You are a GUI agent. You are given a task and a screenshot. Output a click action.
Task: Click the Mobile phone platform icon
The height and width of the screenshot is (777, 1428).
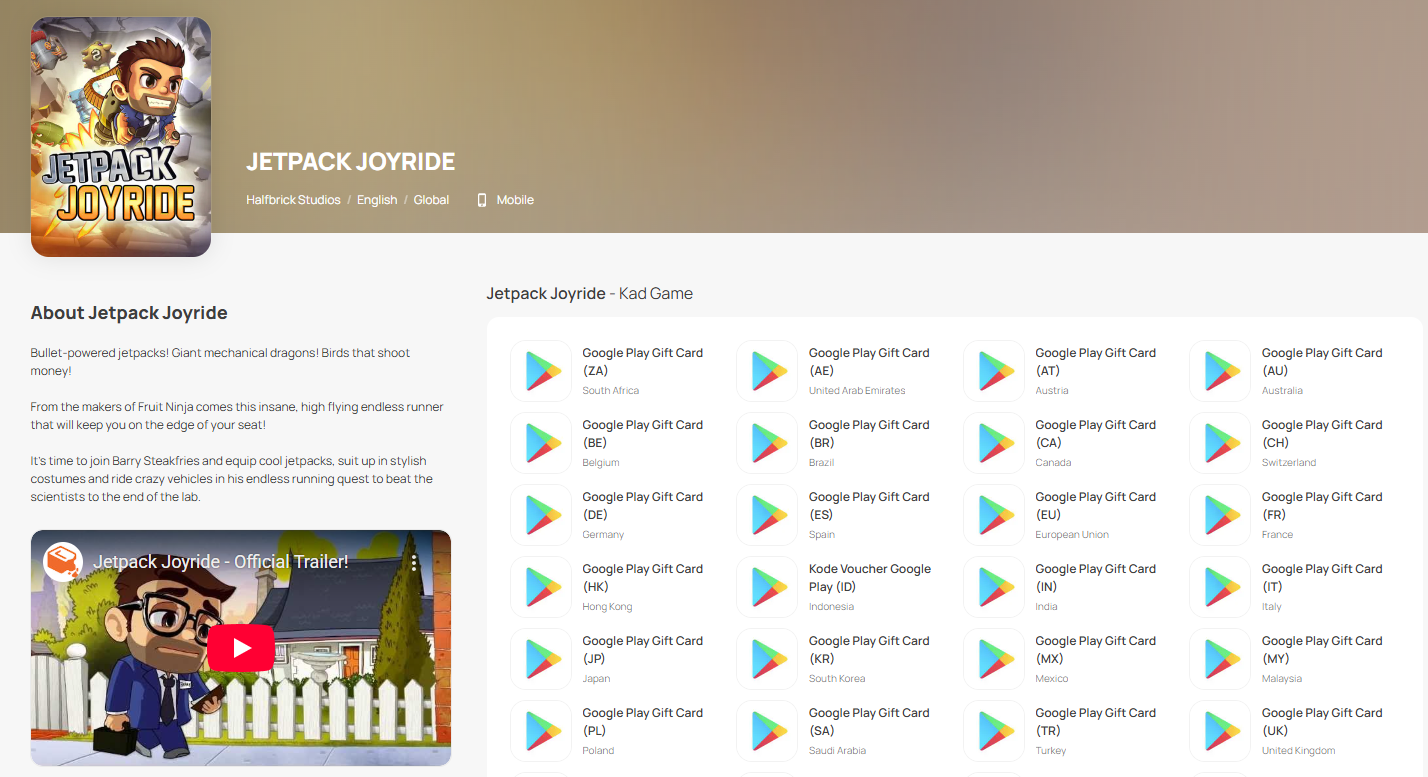click(x=482, y=200)
